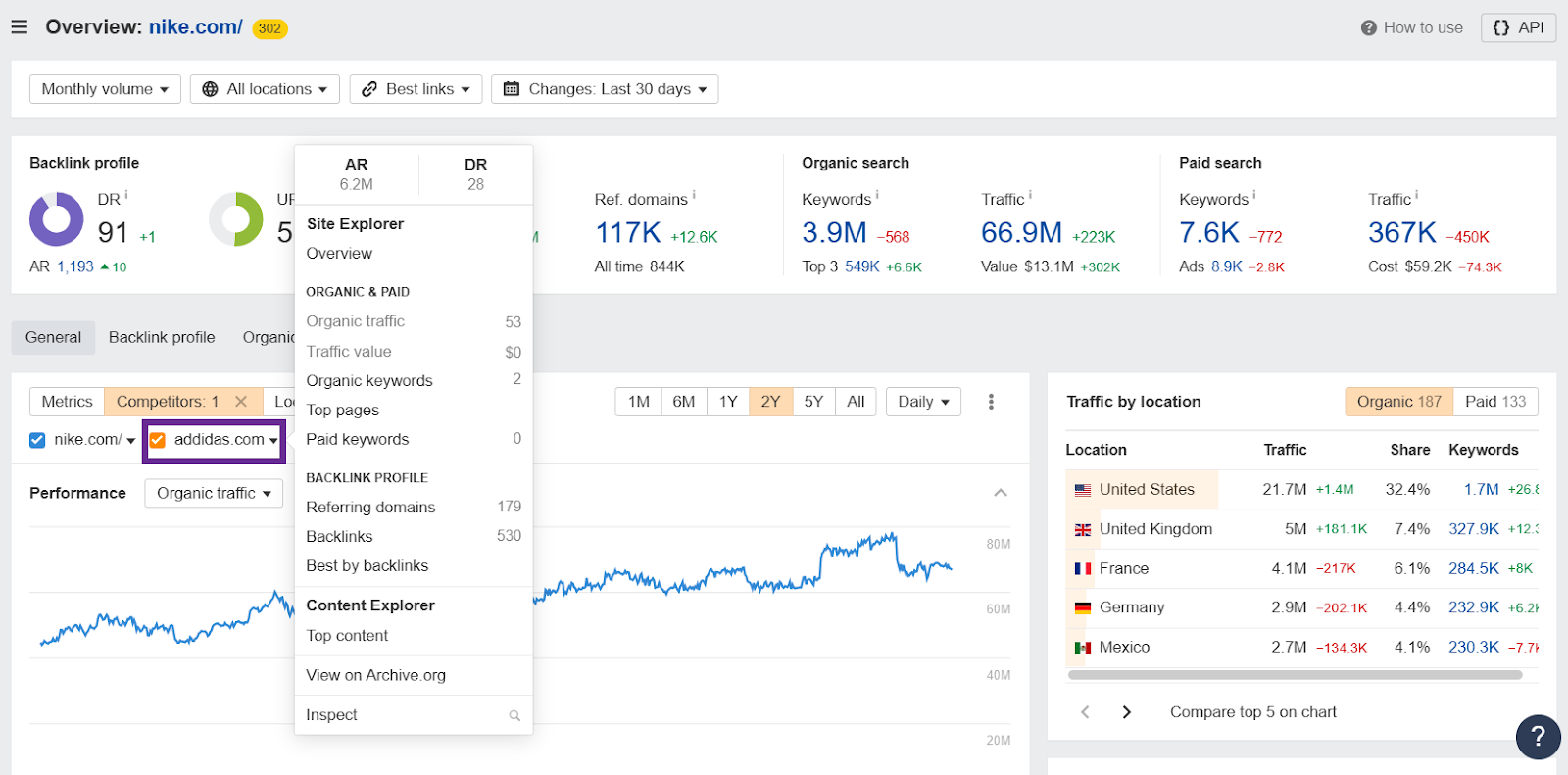
Task: Switch to the Backlink profile tab
Action: (x=162, y=337)
